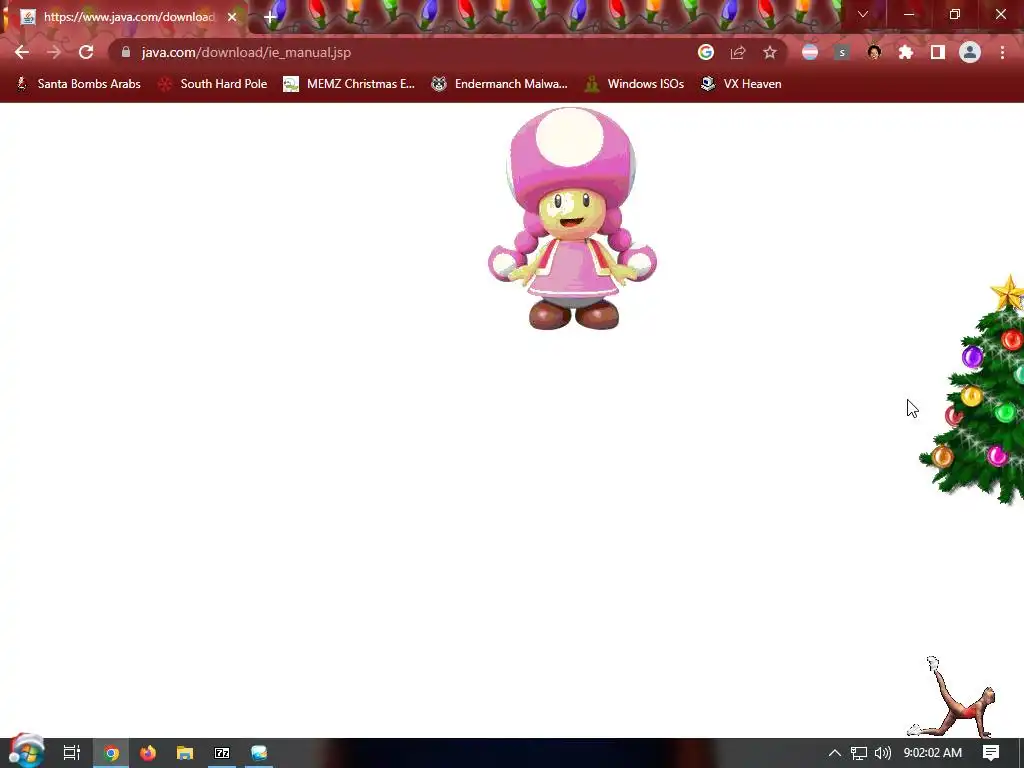Open the Santa Bombs Arabs bookmark
The width and height of the screenshot is (1024, 768).
78,84
